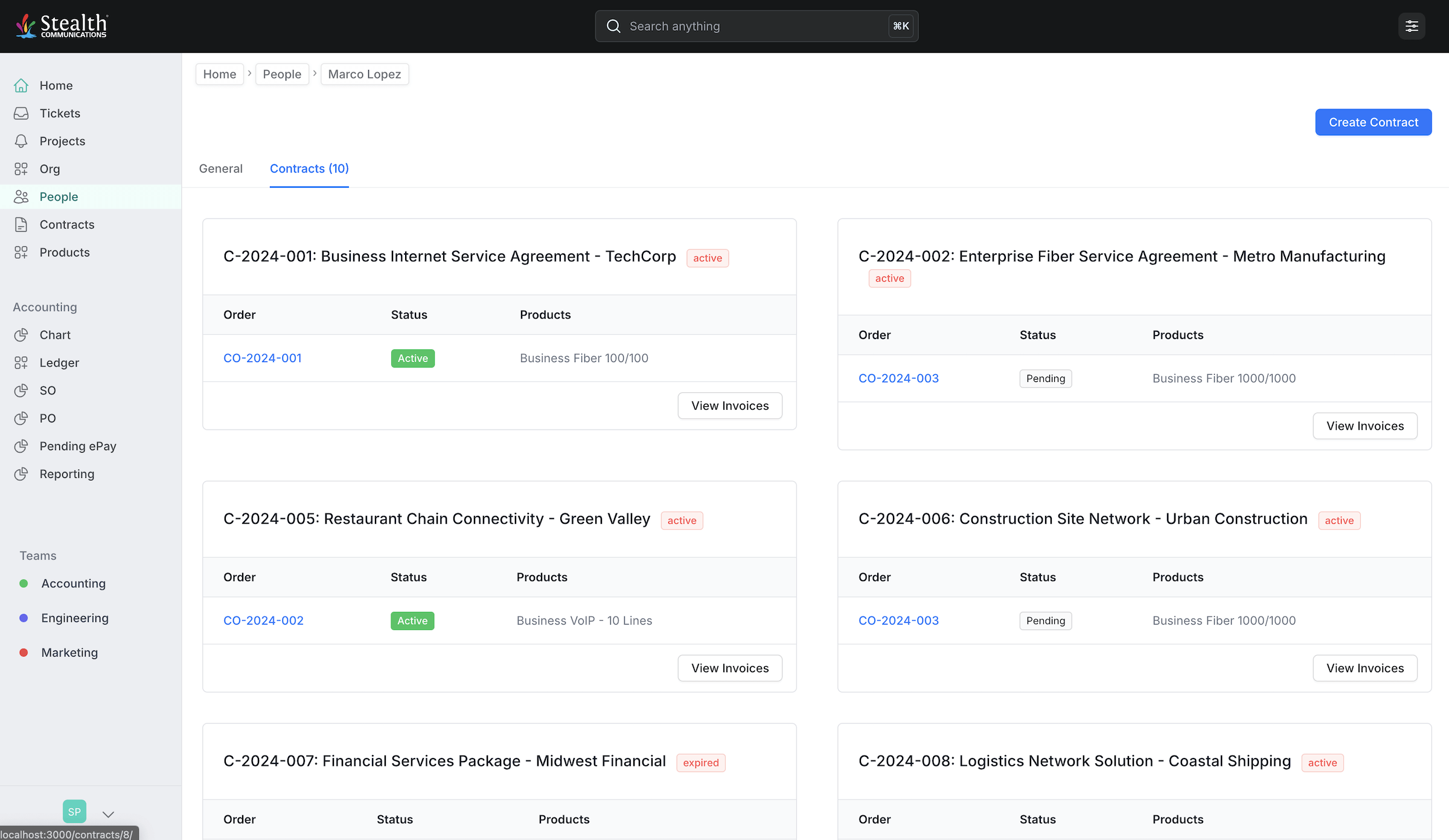The height and width of the screenshot is (840, 1449).
Task: Click the Home house icon in sidebar
Action: (21, 86)
